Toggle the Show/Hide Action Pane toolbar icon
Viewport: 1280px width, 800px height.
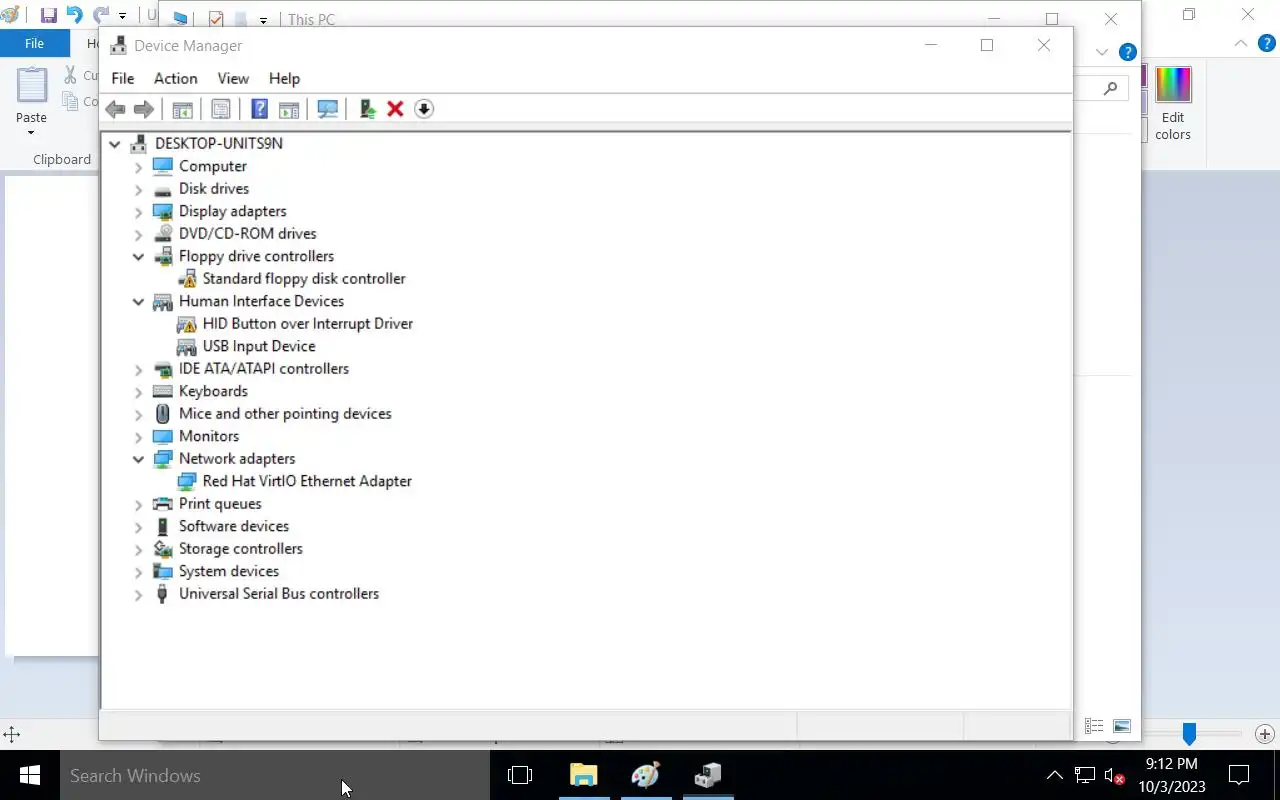click(x=289, y=109)
